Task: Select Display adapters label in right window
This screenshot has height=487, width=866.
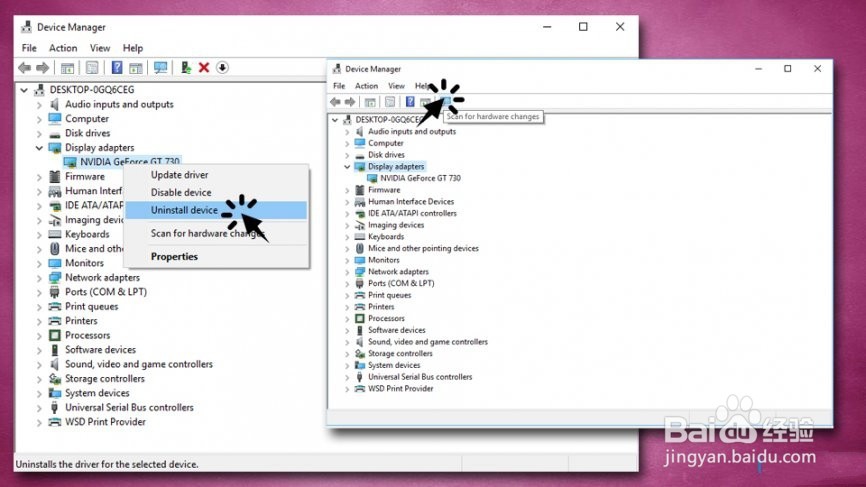Action: [396, 167]
